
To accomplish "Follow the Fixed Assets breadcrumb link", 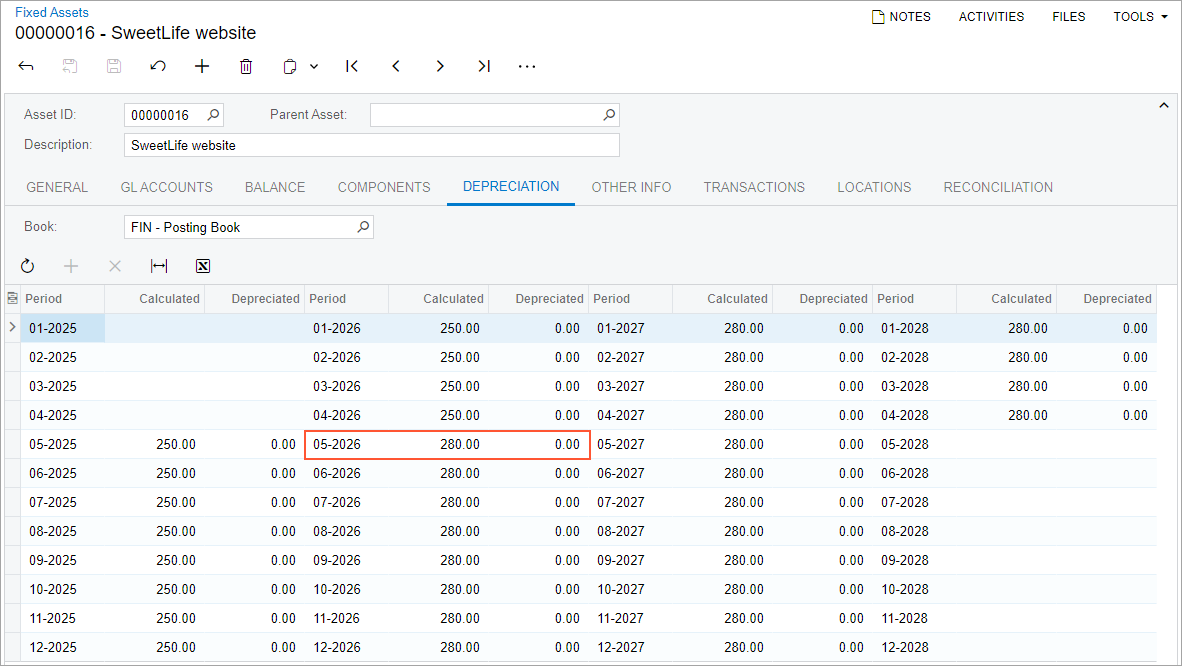I will click(x=51, y=13).
